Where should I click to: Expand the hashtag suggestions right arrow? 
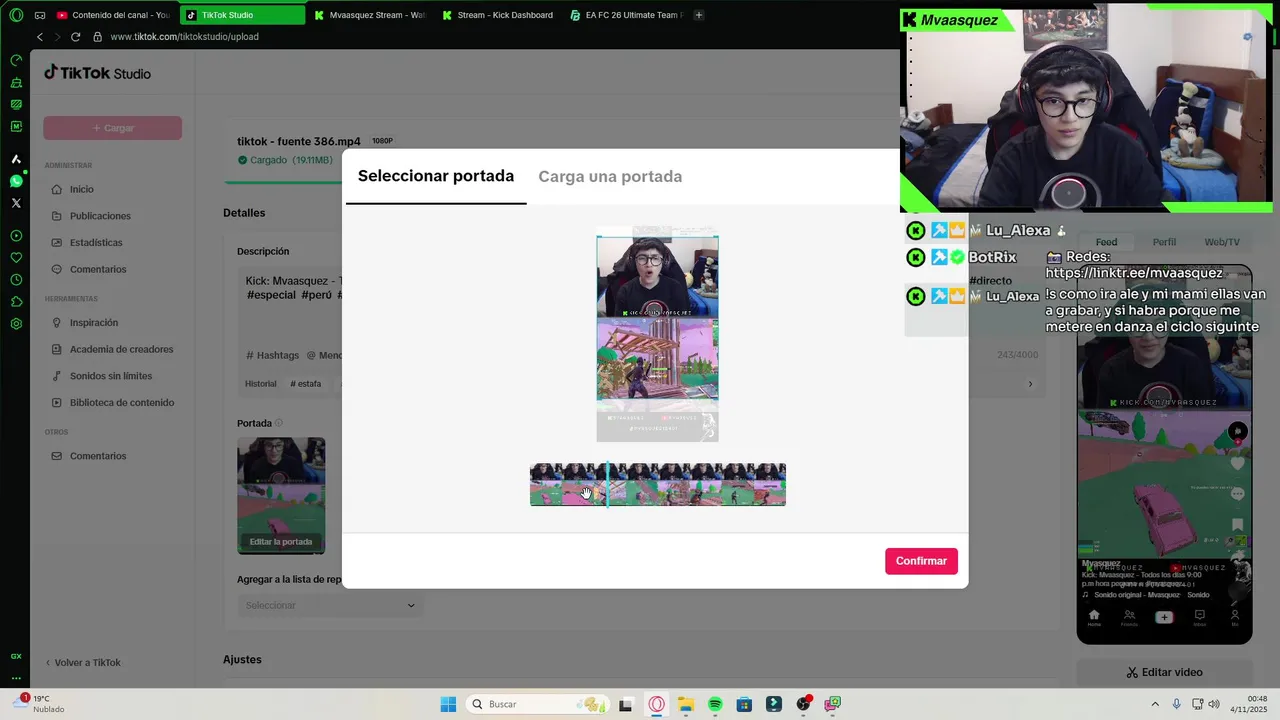pos(1030,384)
